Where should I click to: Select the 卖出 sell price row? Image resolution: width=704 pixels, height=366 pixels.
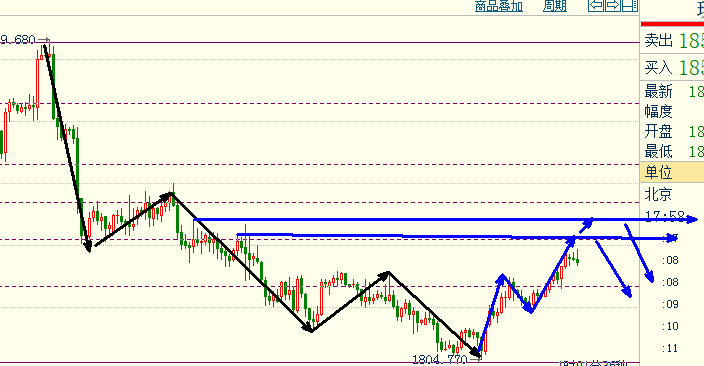click(672, 40)
